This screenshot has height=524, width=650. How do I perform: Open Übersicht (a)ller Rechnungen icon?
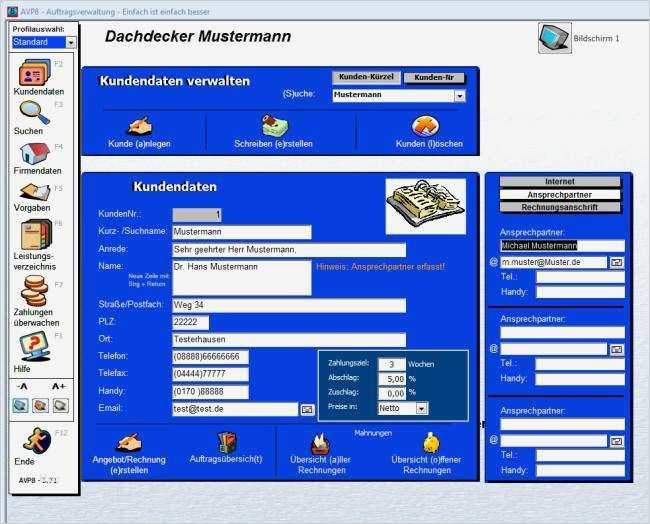pos(320,444)
